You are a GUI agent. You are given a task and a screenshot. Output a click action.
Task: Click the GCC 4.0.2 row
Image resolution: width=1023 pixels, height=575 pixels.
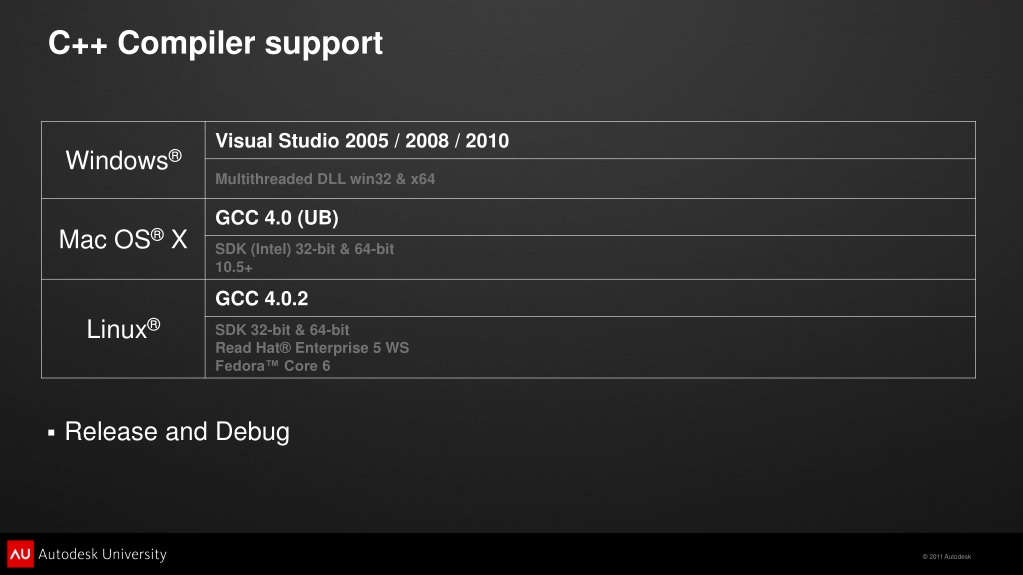point(590,298)
